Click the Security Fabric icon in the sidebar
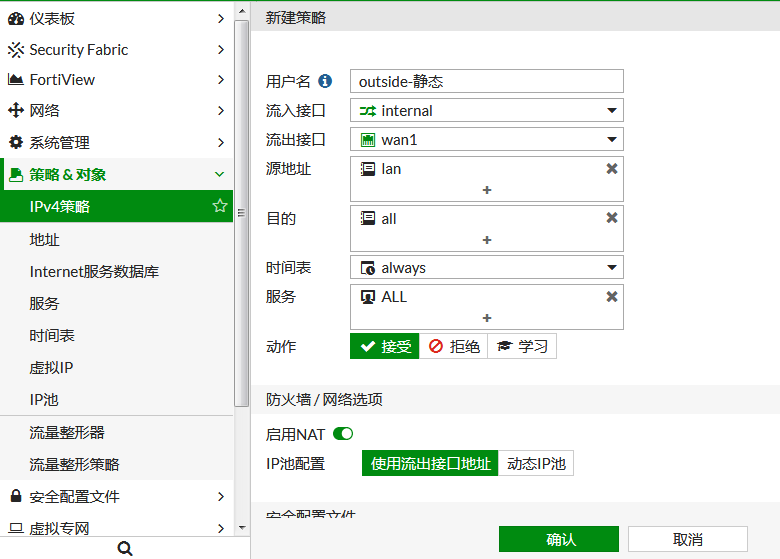The image size is (780, 559). point(16,50)
